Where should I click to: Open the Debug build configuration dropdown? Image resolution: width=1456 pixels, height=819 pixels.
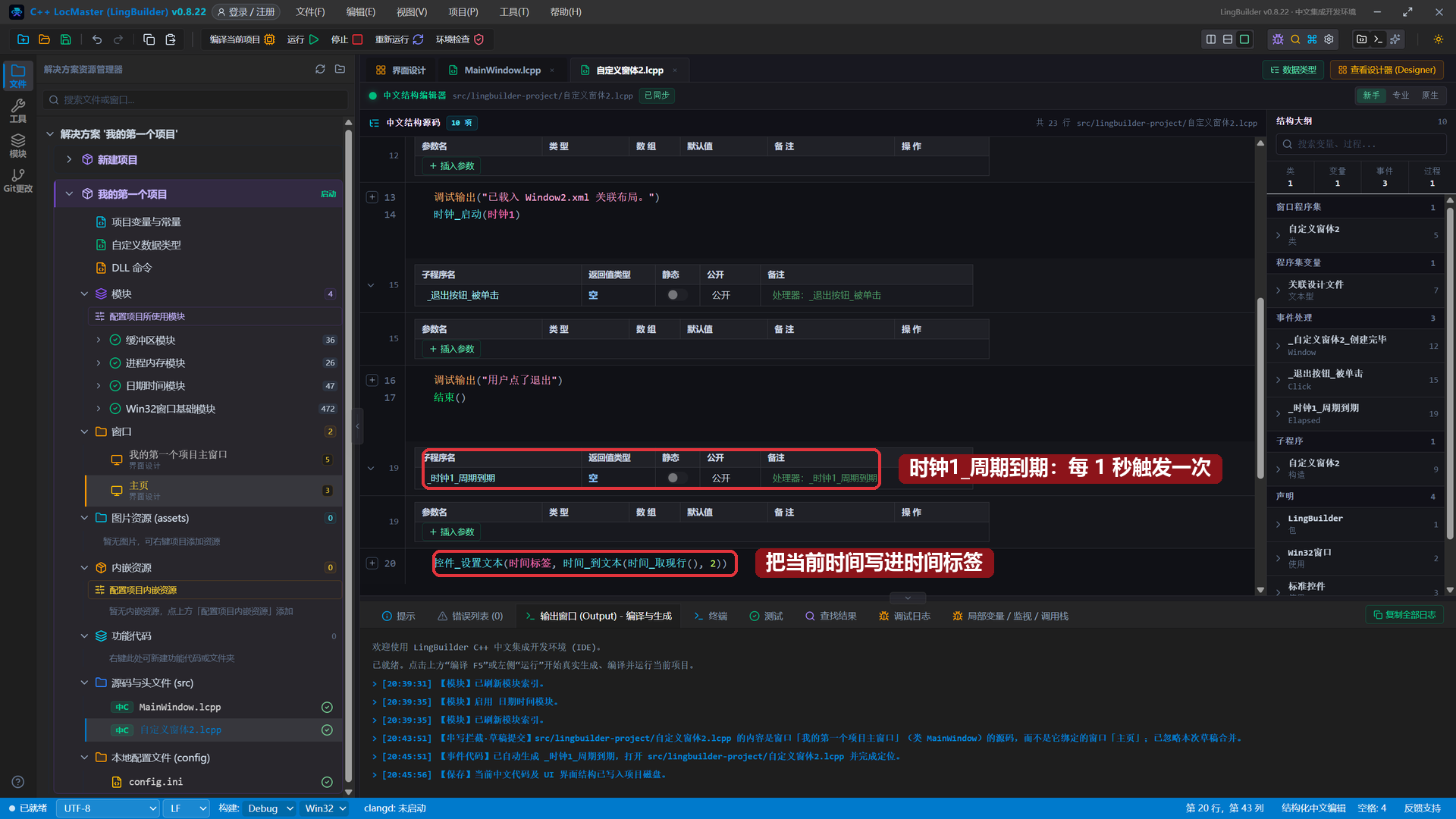tap(269, 808)
